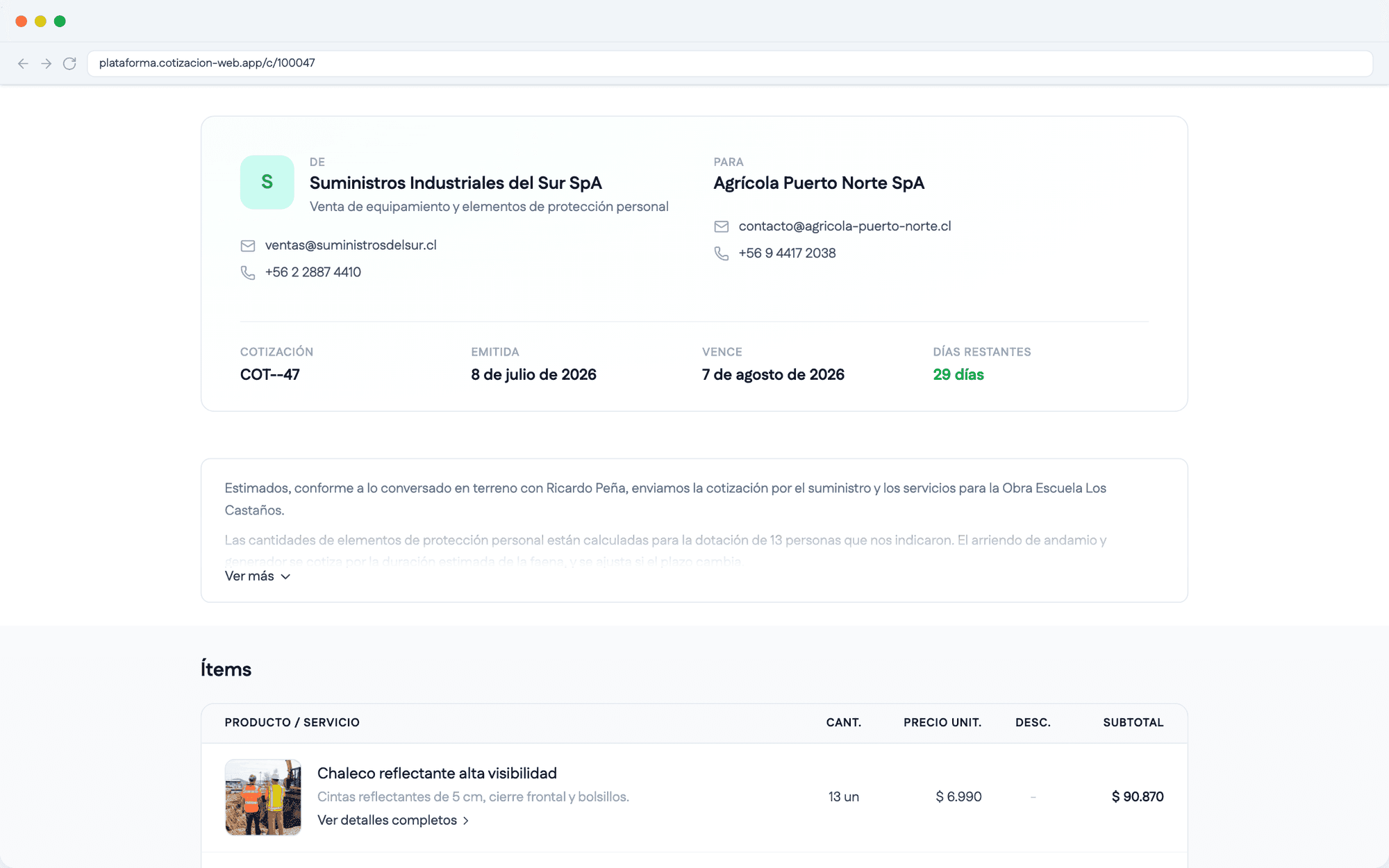Click the quote number COT--47

pos(270,375)
